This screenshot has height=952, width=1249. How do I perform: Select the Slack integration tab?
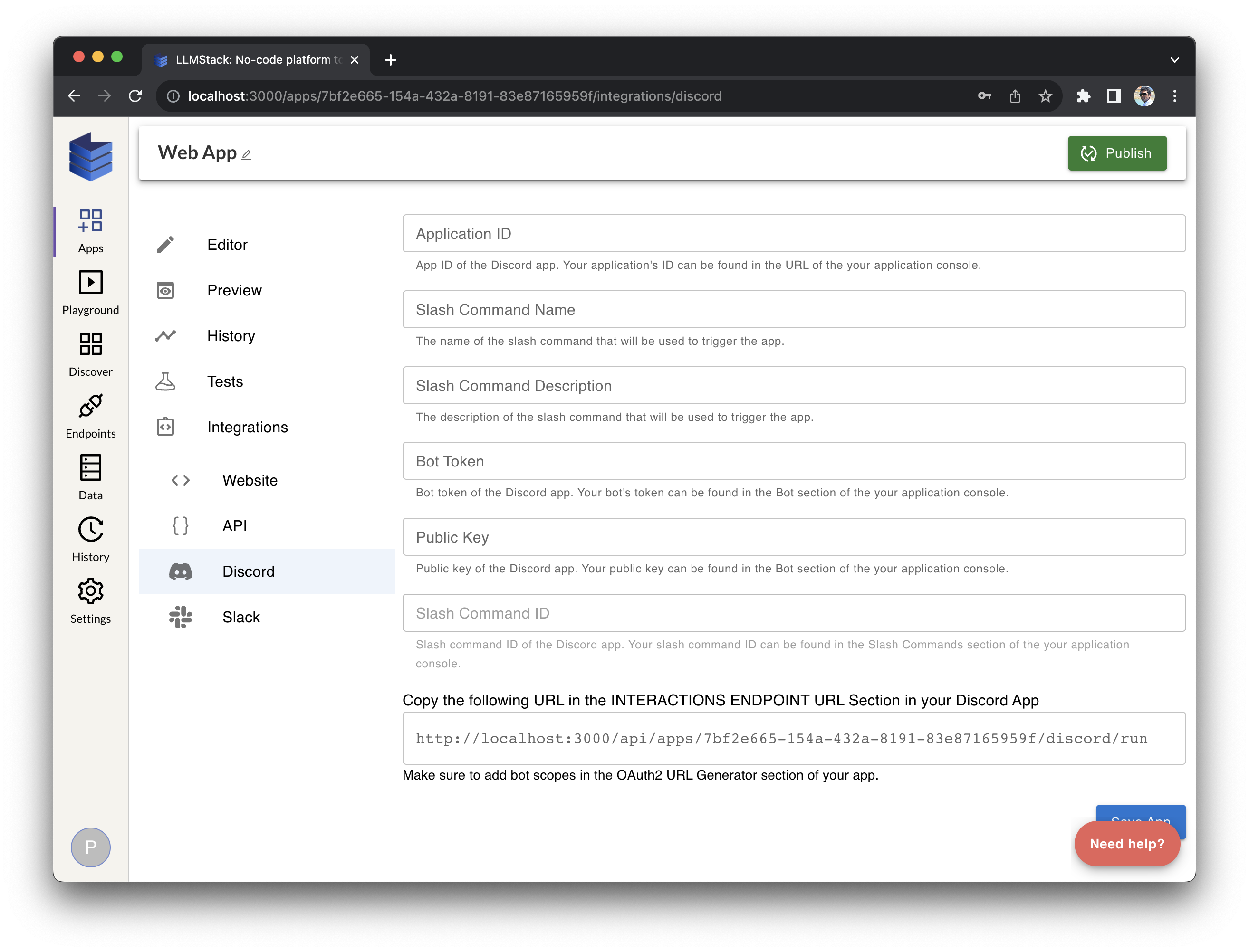point(241,617)
